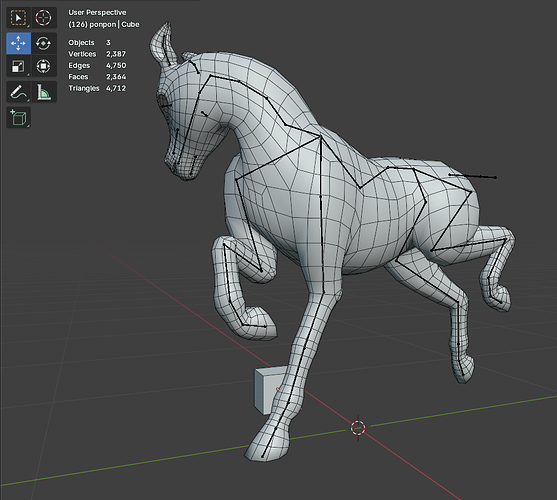Enable the combined Transform tool
Viewport: 557px width, 500px height.
(x=44, y=66)
